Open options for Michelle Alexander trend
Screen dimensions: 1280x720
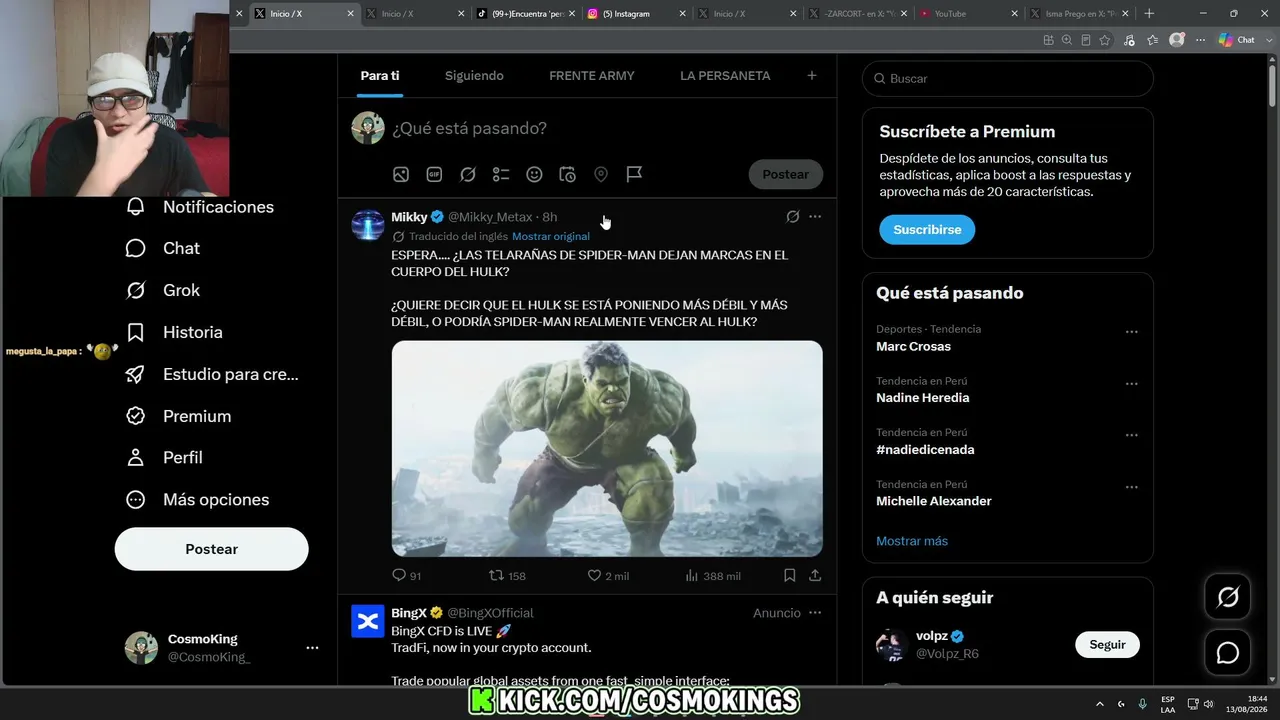1132,488
